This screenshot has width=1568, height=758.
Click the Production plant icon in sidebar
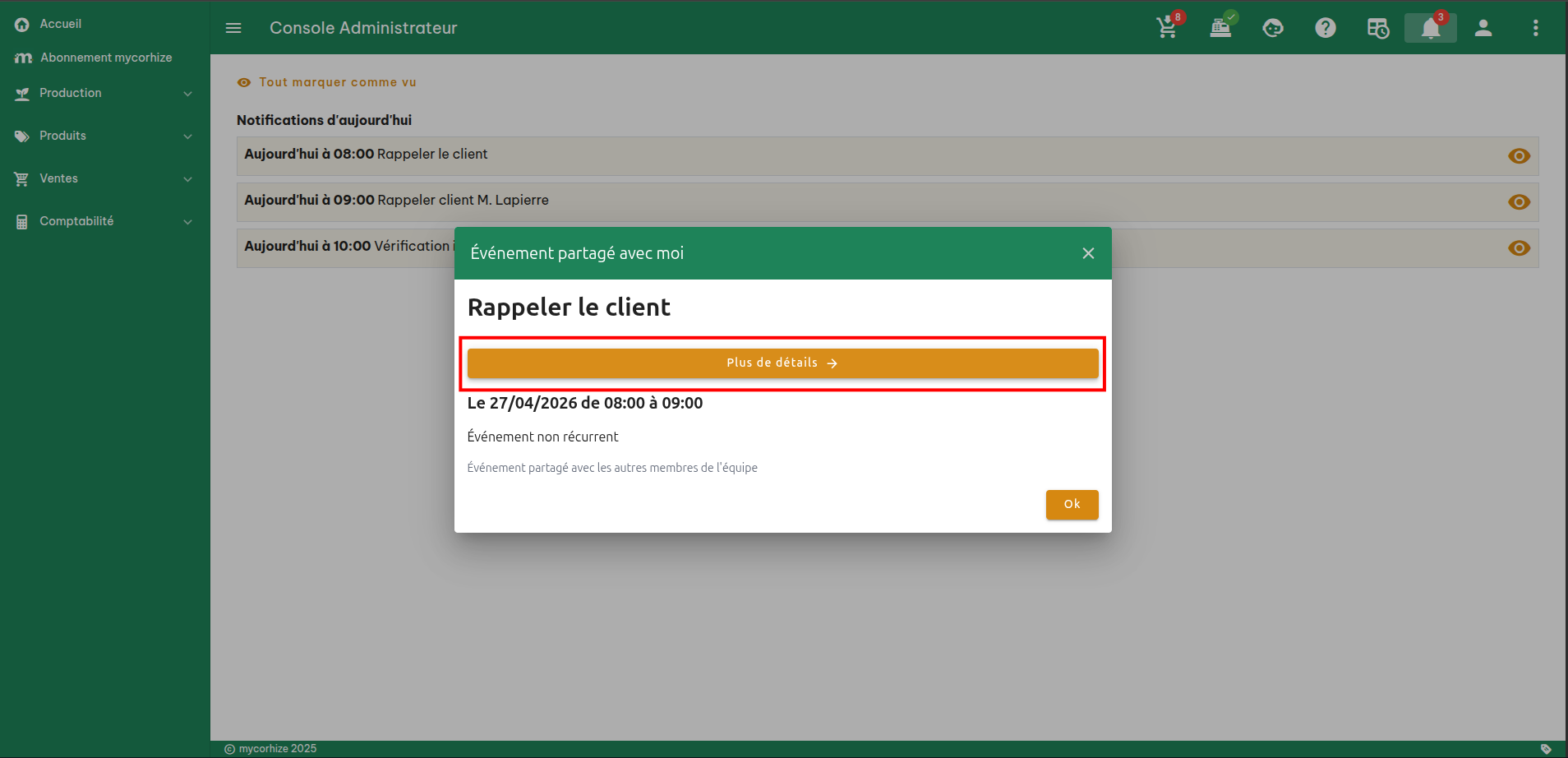22,94
